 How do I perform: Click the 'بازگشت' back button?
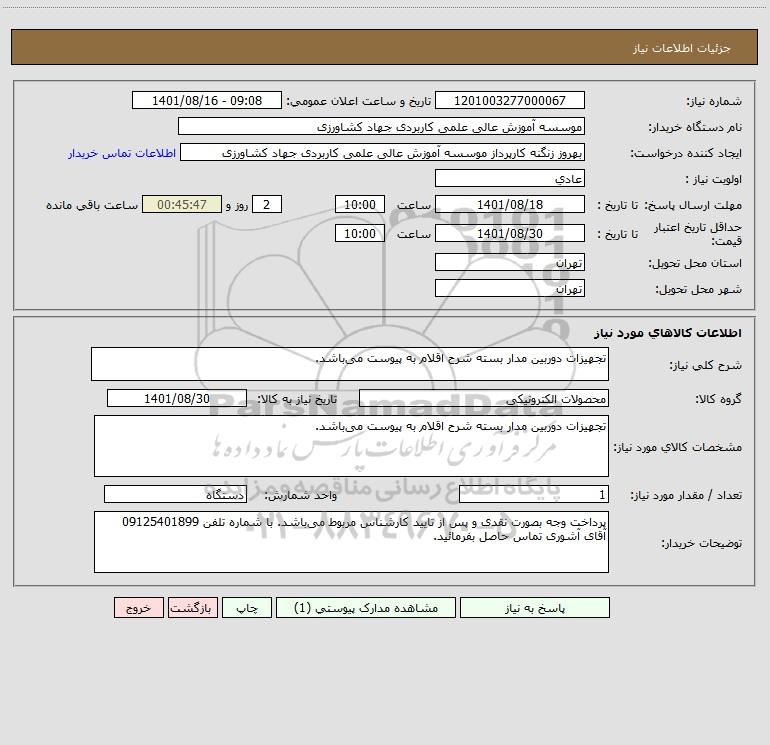coord(192,608)
